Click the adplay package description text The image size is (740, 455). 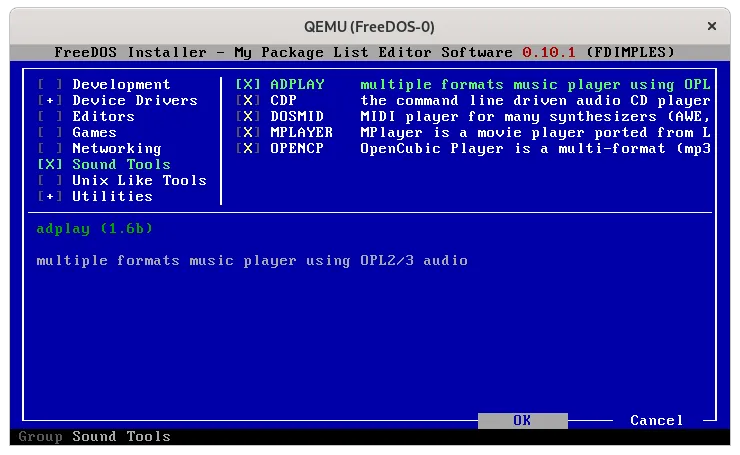[252, 261]
